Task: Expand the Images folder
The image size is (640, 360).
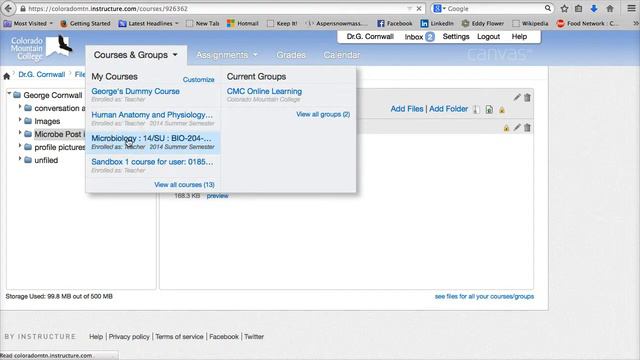Action: (x=20, y=120)
